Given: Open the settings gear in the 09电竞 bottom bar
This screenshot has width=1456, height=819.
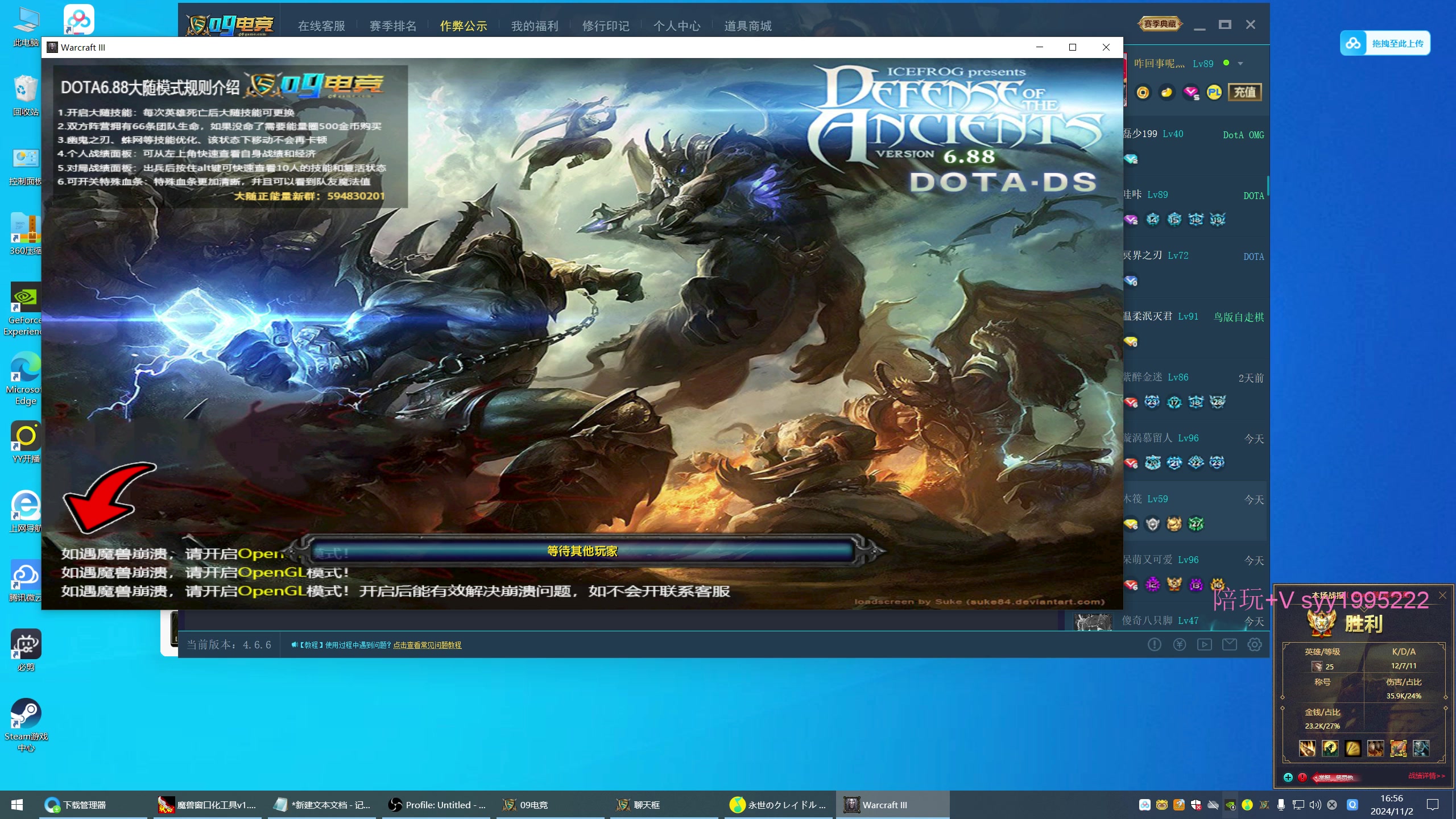Looking at the screenshot, I should (x=1255, y=644).
